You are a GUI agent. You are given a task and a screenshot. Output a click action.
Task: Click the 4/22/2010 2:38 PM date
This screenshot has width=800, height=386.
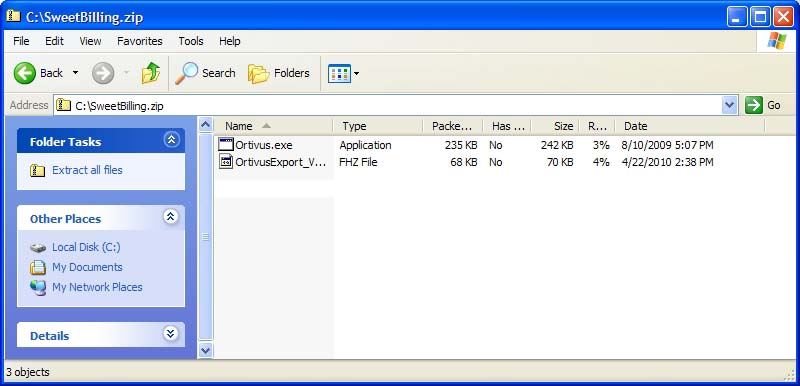(x=667, y=163)
